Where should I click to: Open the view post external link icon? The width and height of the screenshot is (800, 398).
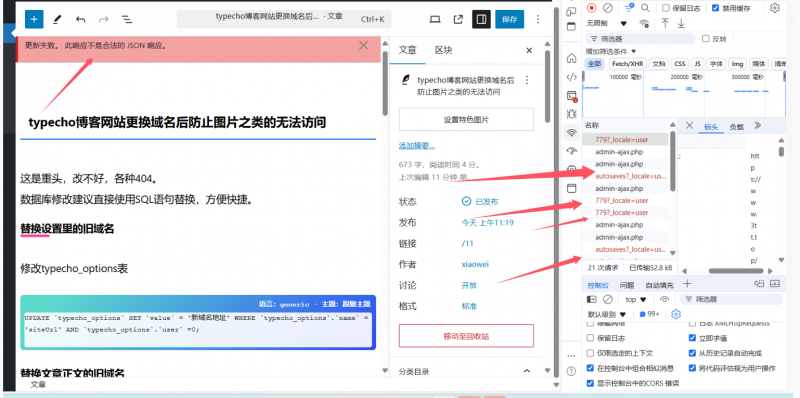point(458,19)
